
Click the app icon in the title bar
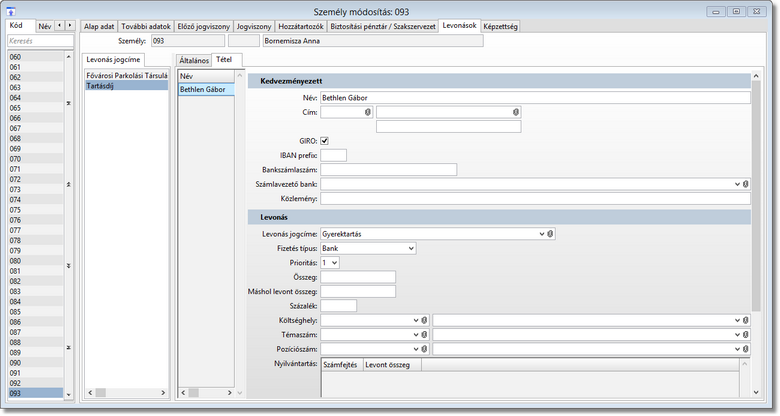(11, 10)
